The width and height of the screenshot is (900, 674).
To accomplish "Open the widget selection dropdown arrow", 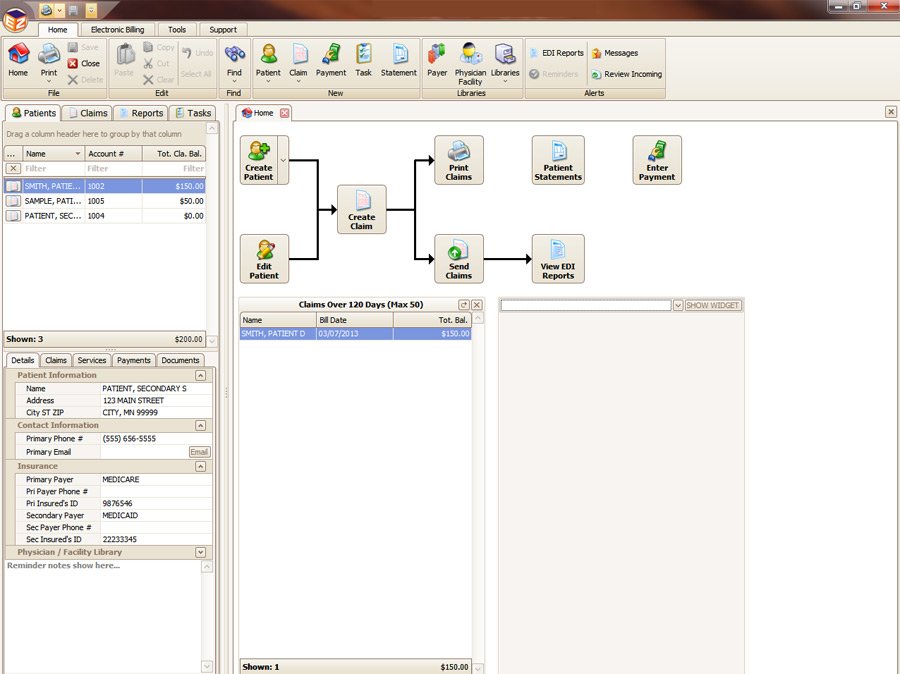I will (678, 305).
